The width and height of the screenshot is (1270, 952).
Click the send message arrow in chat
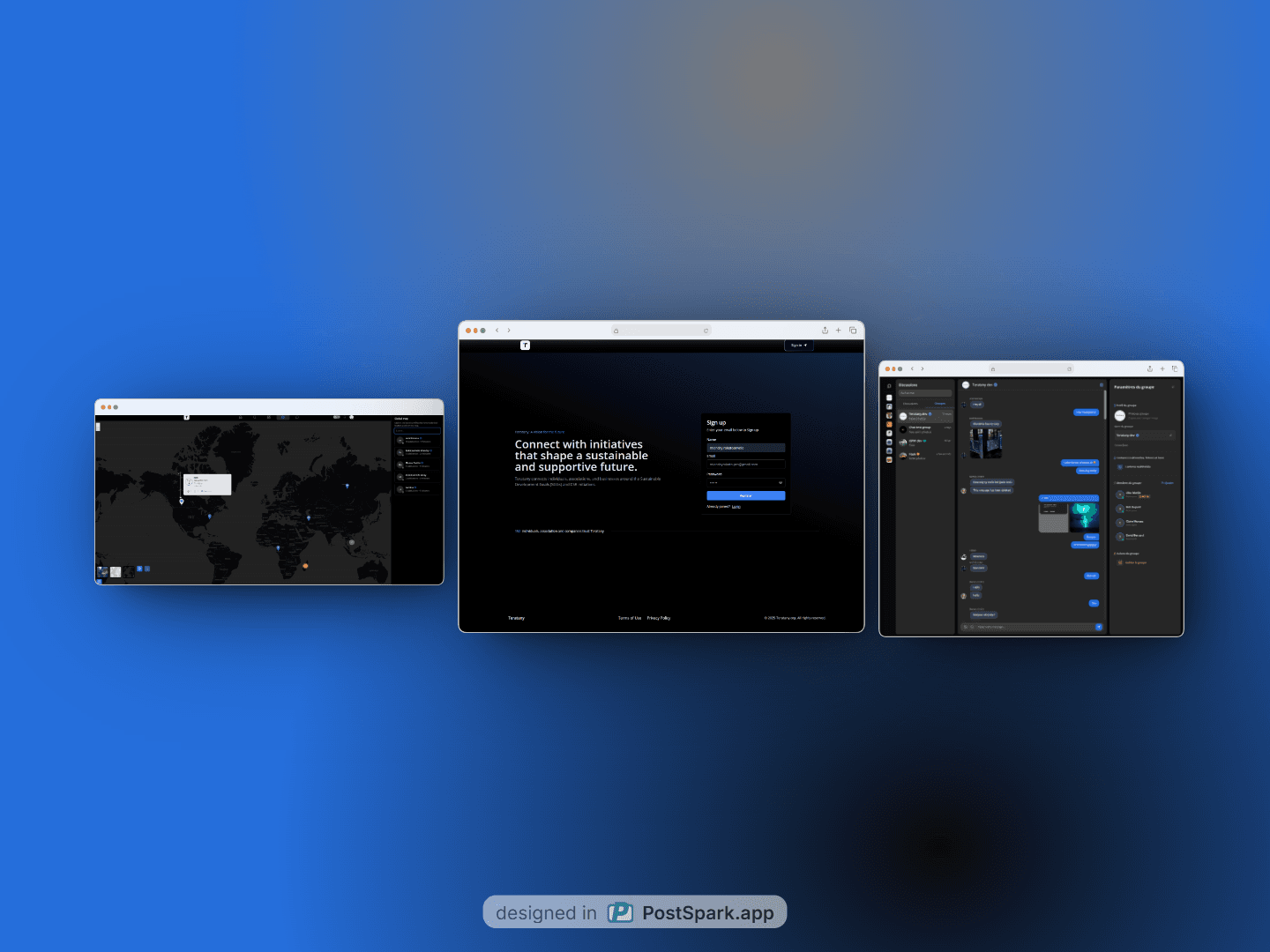coord(1098,627)
